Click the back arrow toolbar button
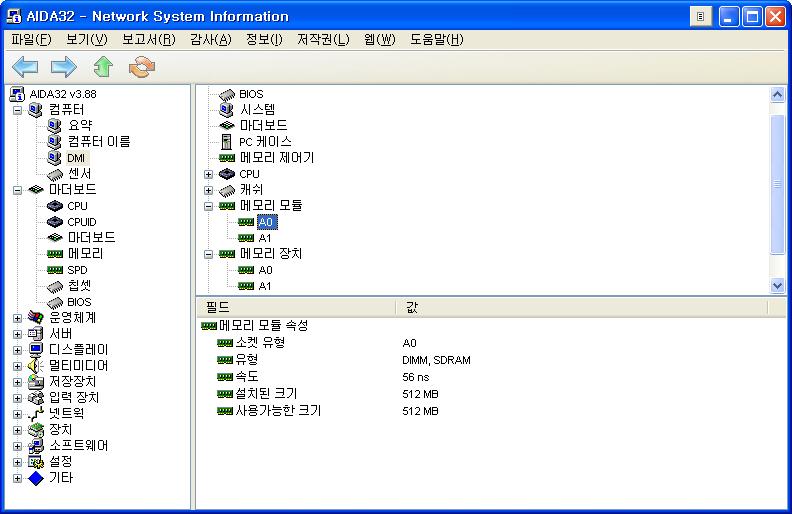 (25, 67)
